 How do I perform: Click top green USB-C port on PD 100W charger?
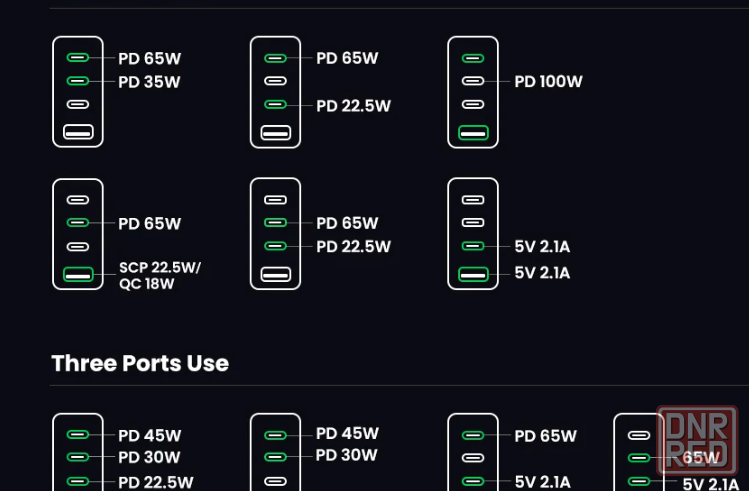(473, 57)
